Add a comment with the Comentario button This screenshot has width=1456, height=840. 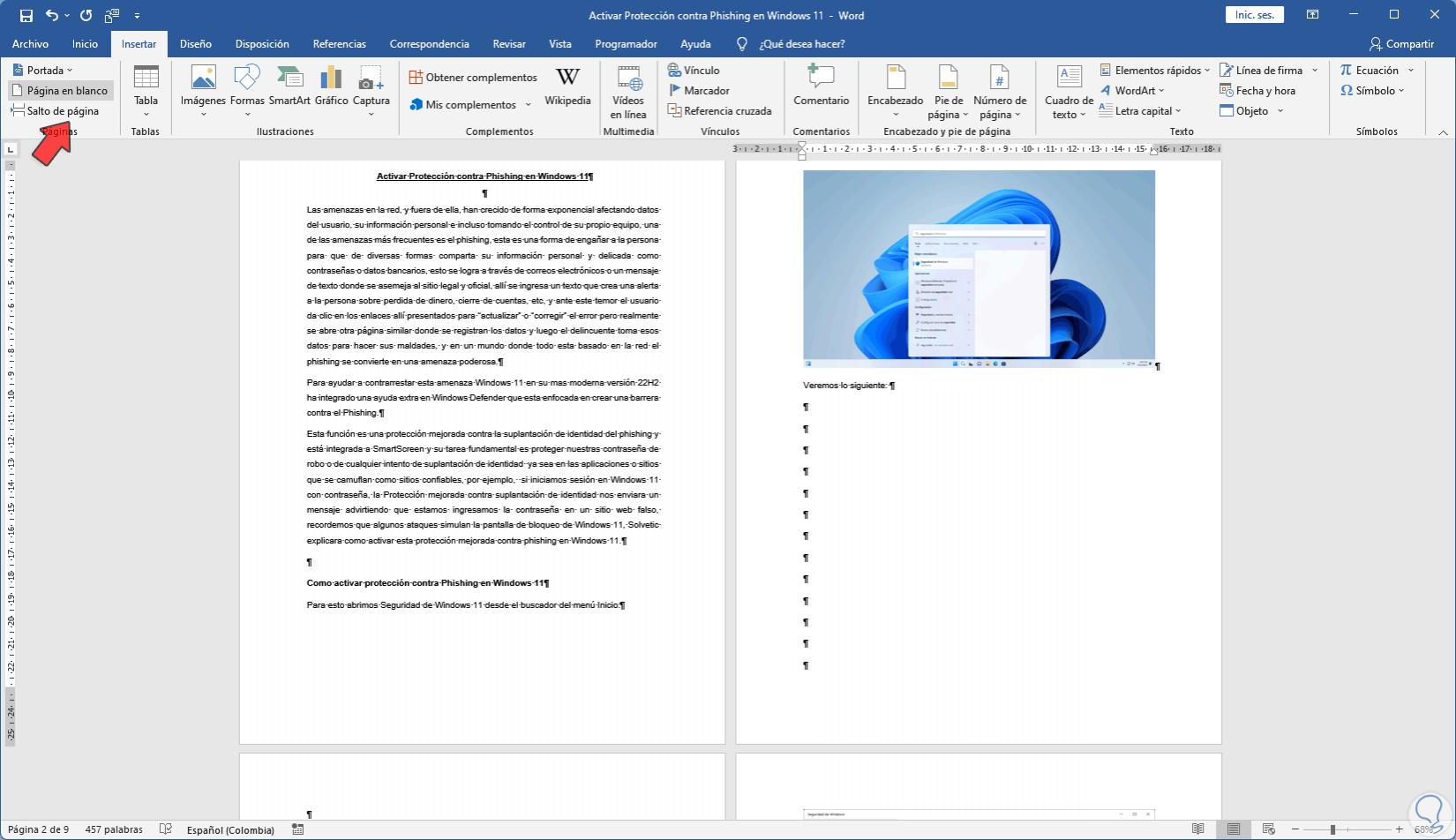click(821, 86)
